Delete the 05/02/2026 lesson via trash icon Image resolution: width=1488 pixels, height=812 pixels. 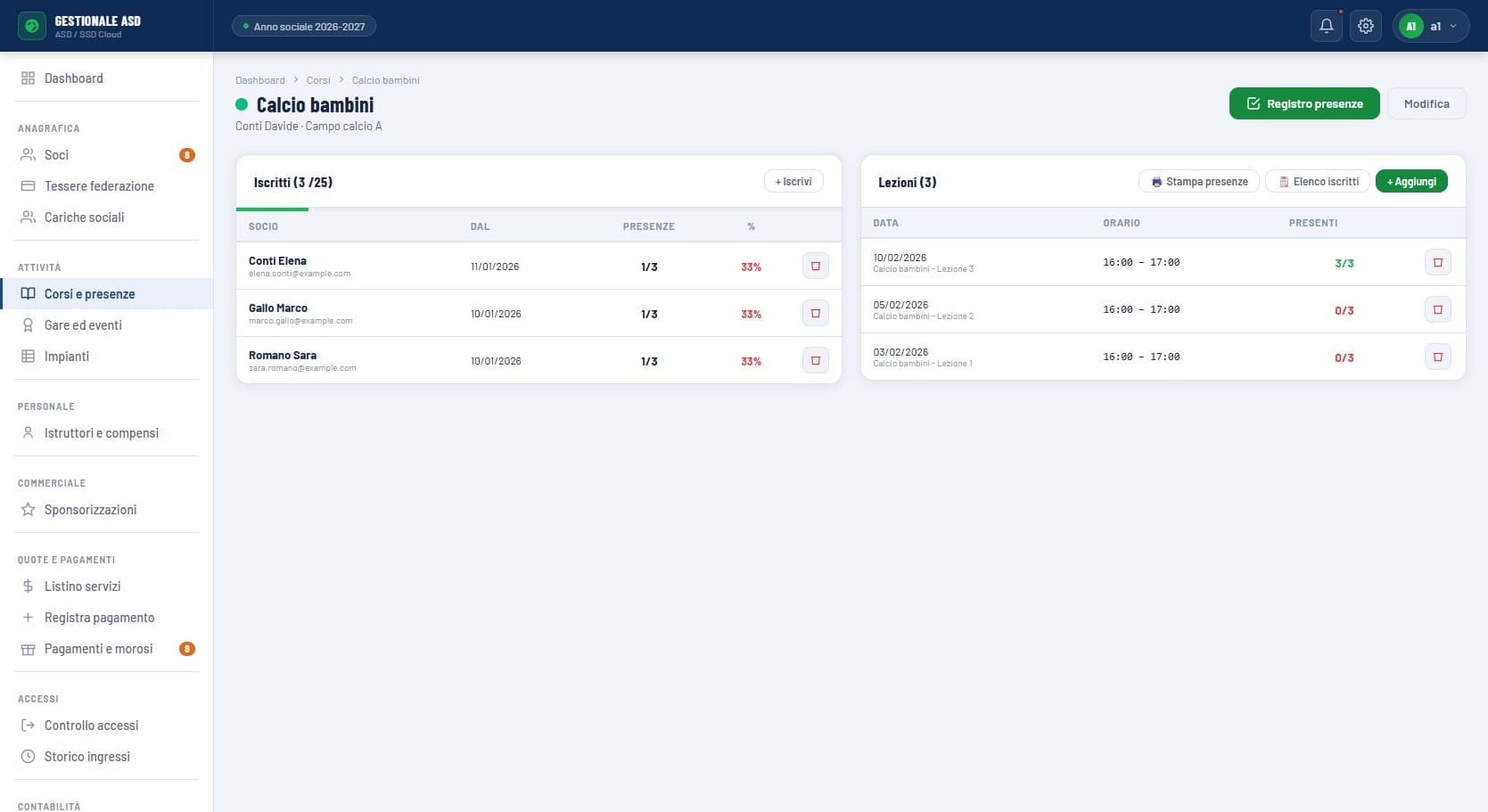pos(1438,309)
